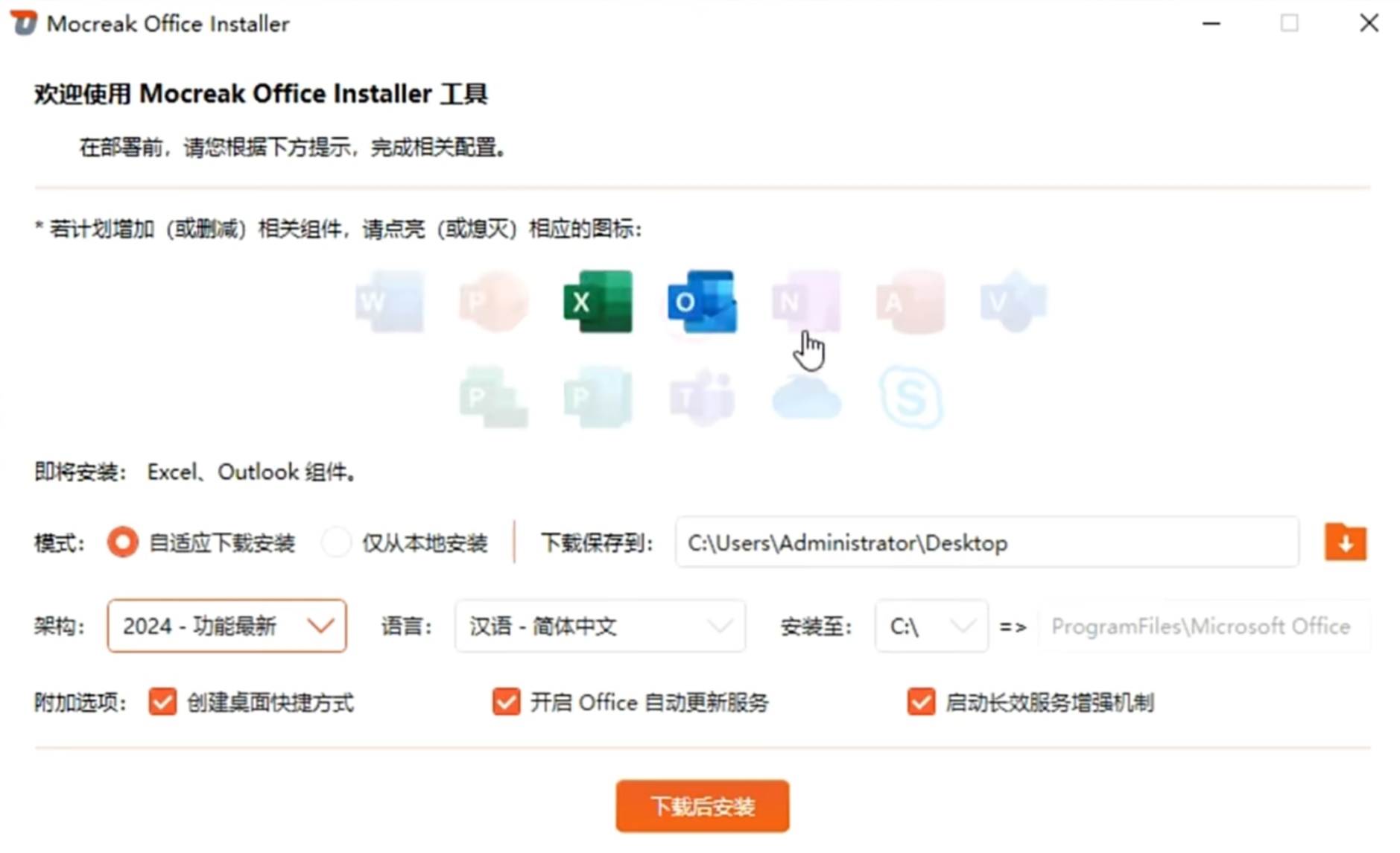Light up the Access component icon
Screen dimensions: 1400x853
click(x=909, y=301)
